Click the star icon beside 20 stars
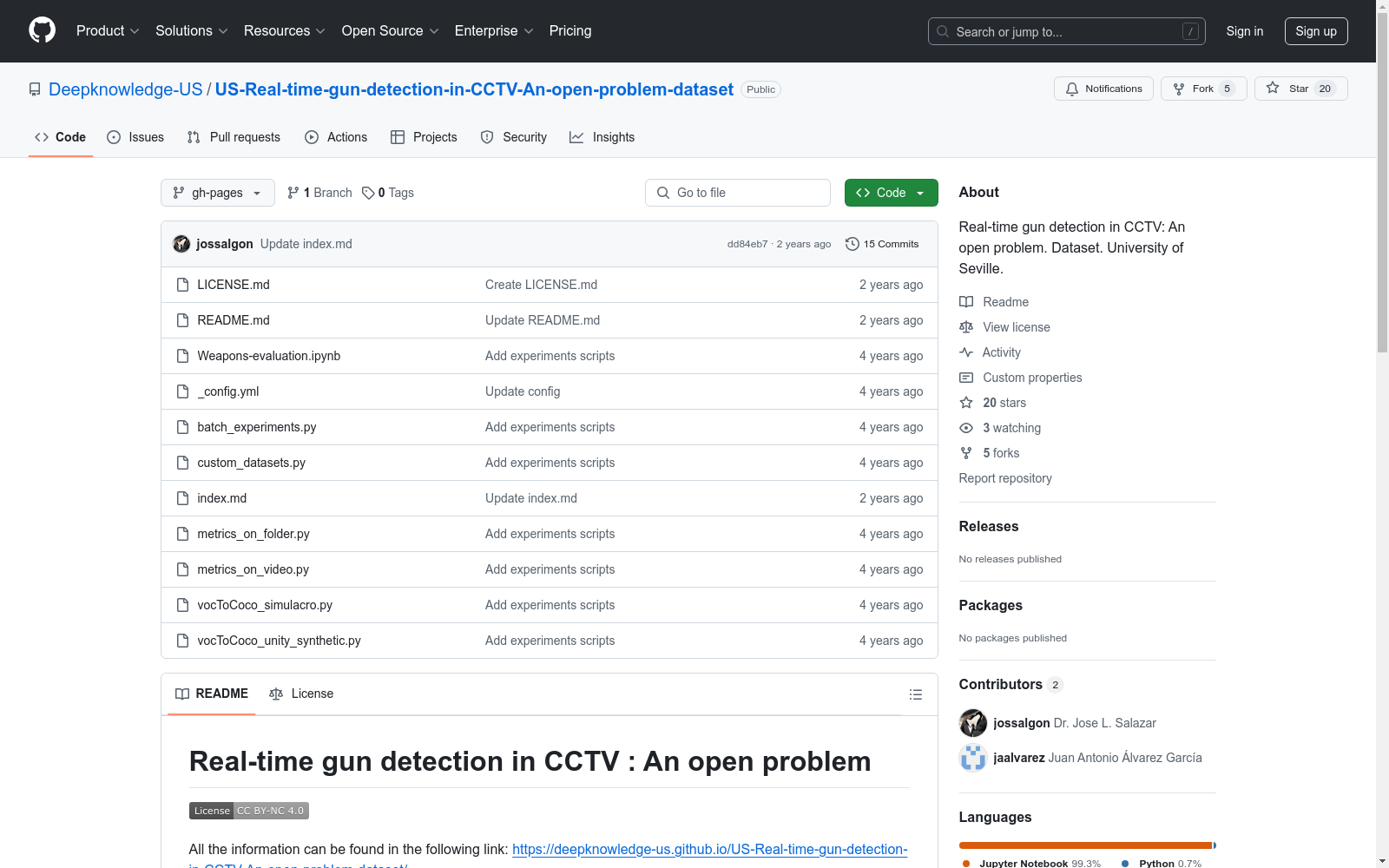The width and height of the screenshot is (1389, 868). click(966, 403)
